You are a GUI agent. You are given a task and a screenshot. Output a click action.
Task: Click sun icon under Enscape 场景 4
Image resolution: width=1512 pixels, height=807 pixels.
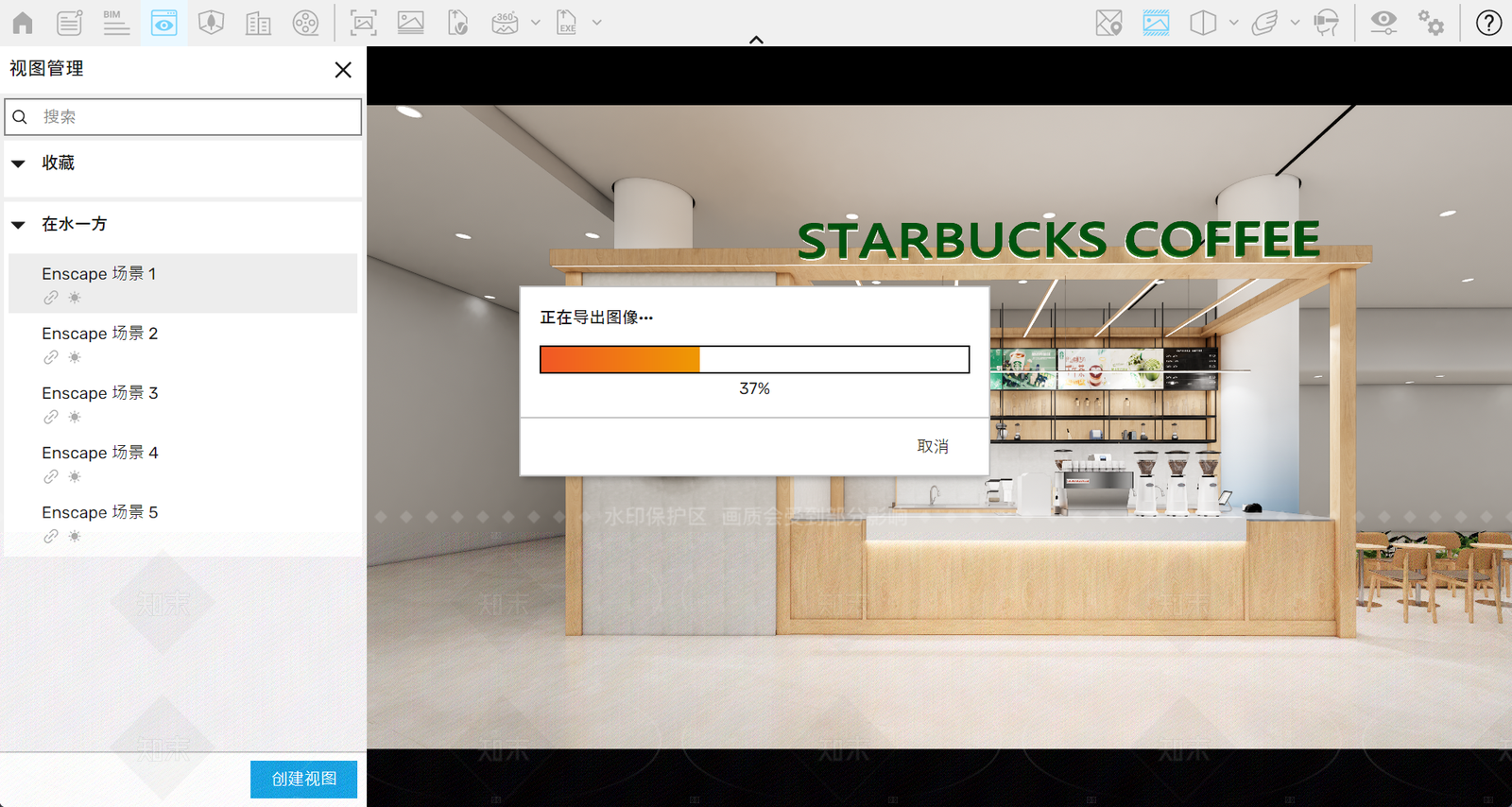75,476
